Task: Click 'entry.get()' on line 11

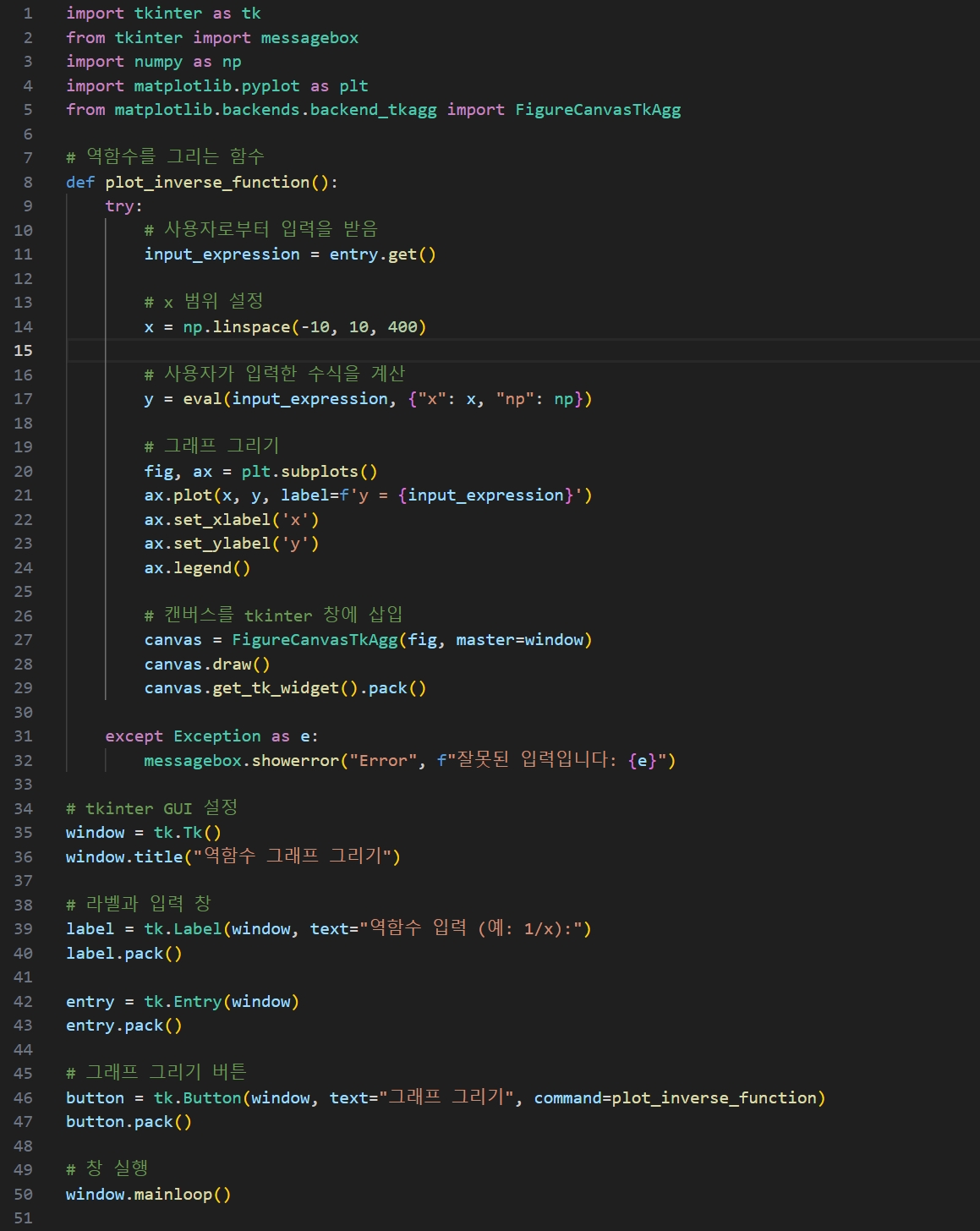Action: (x=382, y=254)
